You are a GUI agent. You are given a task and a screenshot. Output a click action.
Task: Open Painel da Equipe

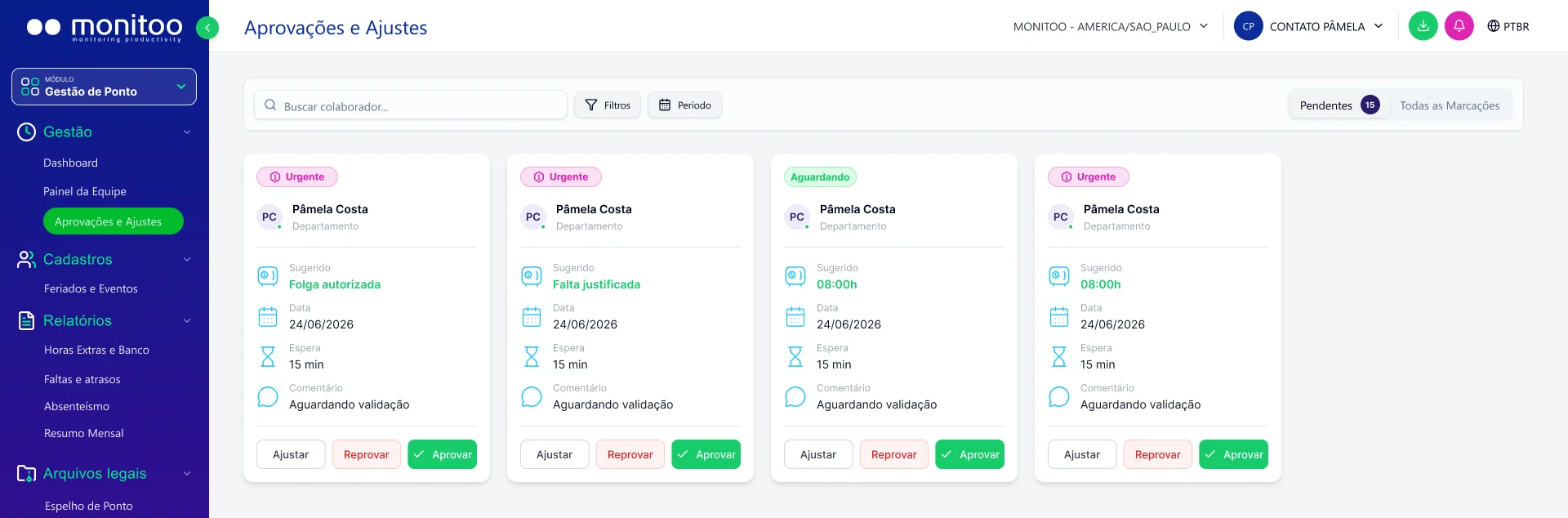coord(85,191)
